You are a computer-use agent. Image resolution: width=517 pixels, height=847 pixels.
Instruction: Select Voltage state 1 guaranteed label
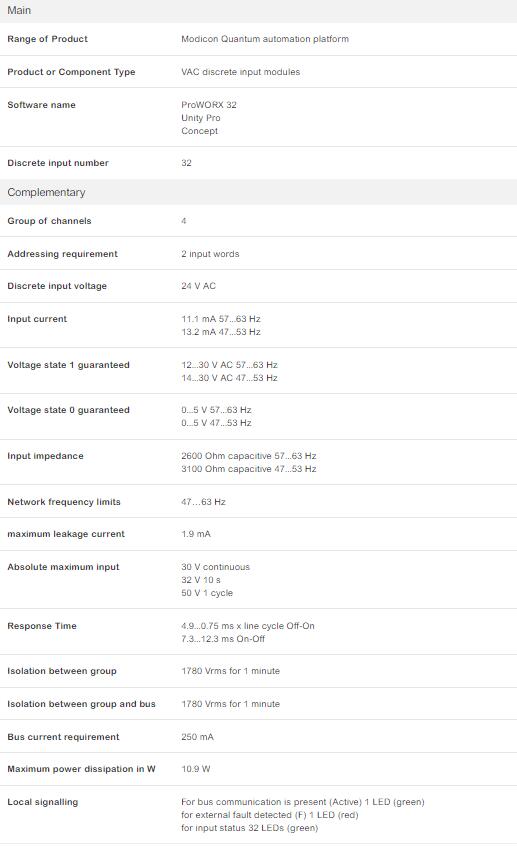pyautogui.click(x=69, y=365)
